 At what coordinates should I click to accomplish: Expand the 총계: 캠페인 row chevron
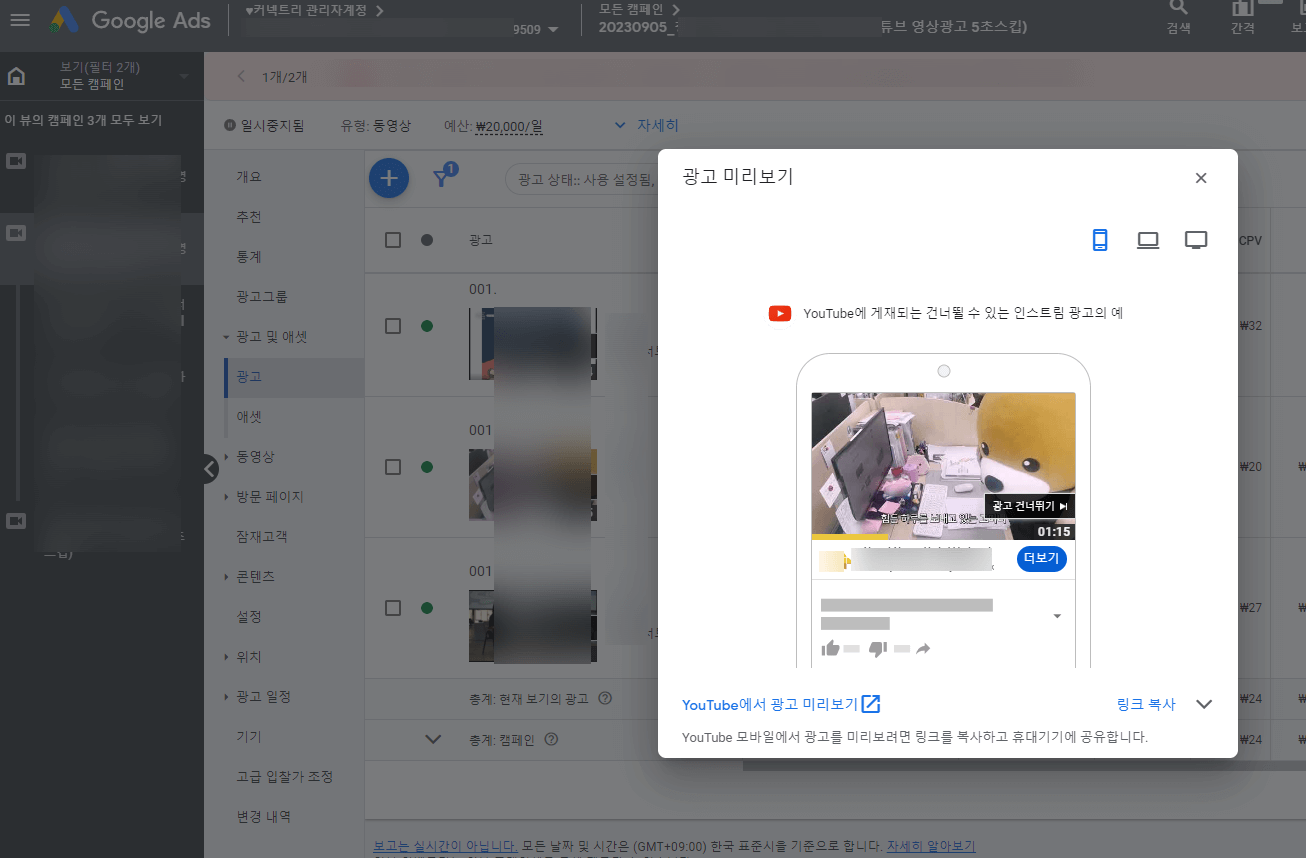coord(432,739)
